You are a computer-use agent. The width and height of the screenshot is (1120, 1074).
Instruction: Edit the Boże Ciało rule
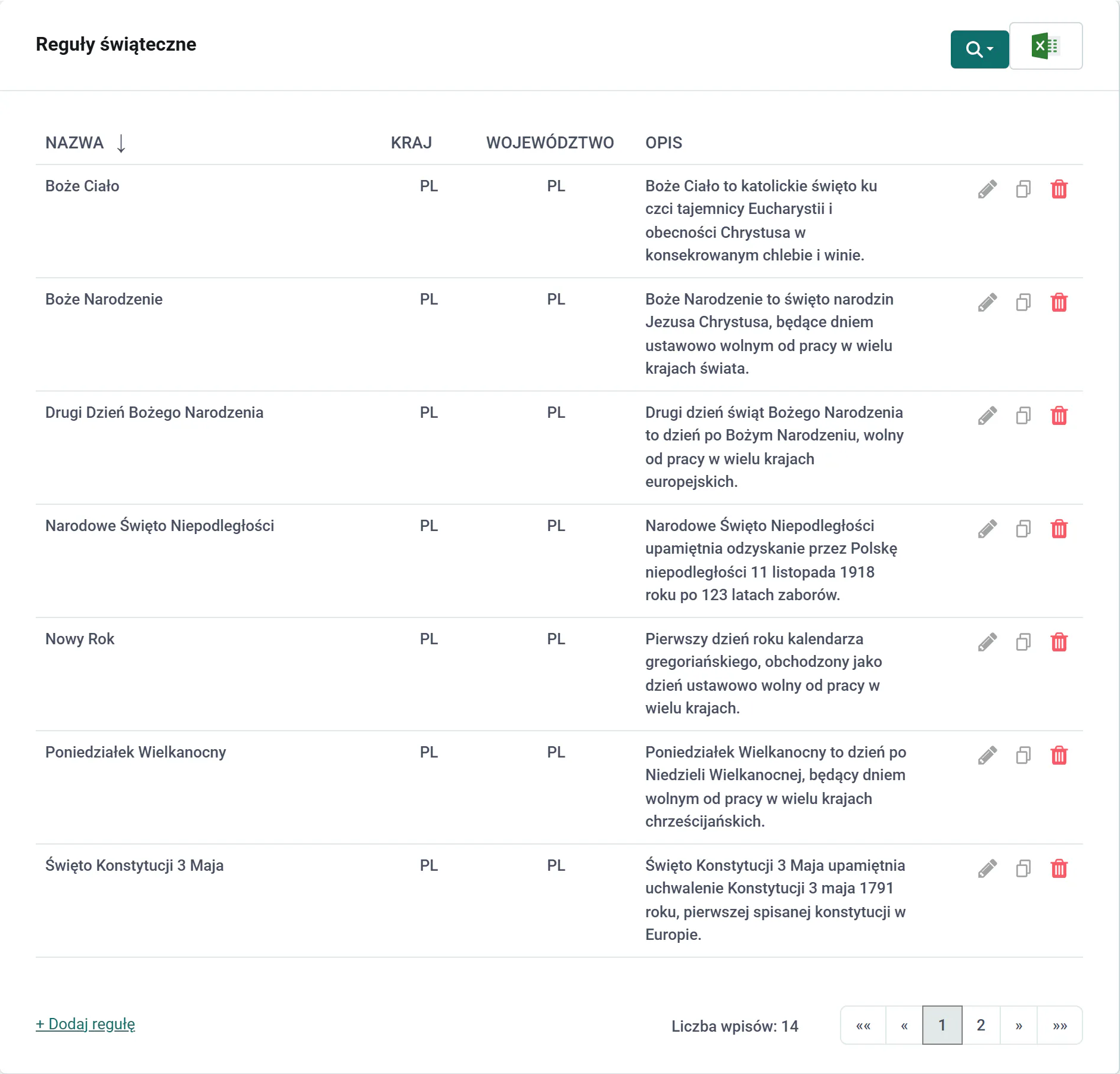(987, 189)
